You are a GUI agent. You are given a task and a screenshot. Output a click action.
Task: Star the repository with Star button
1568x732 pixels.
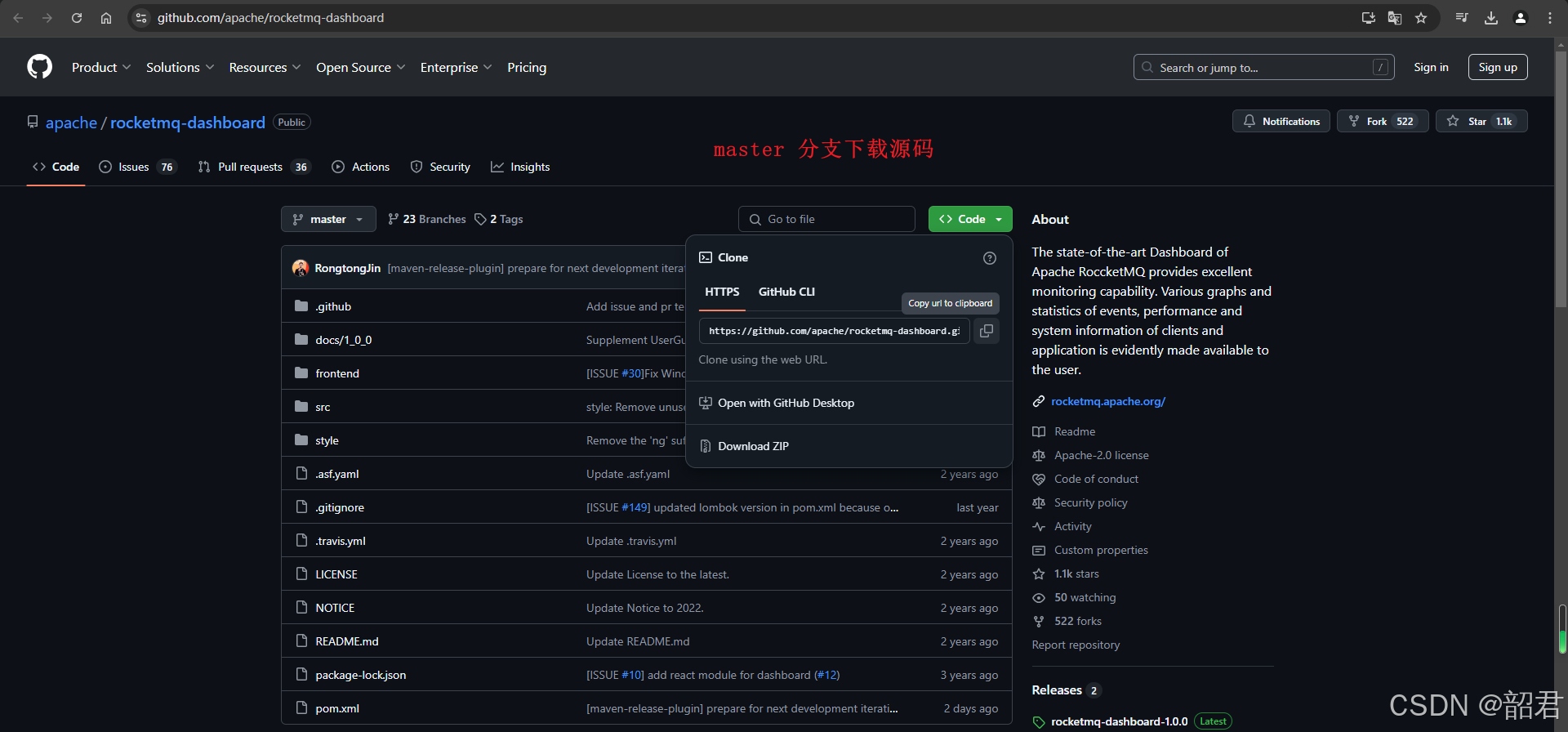[1481, 121]
